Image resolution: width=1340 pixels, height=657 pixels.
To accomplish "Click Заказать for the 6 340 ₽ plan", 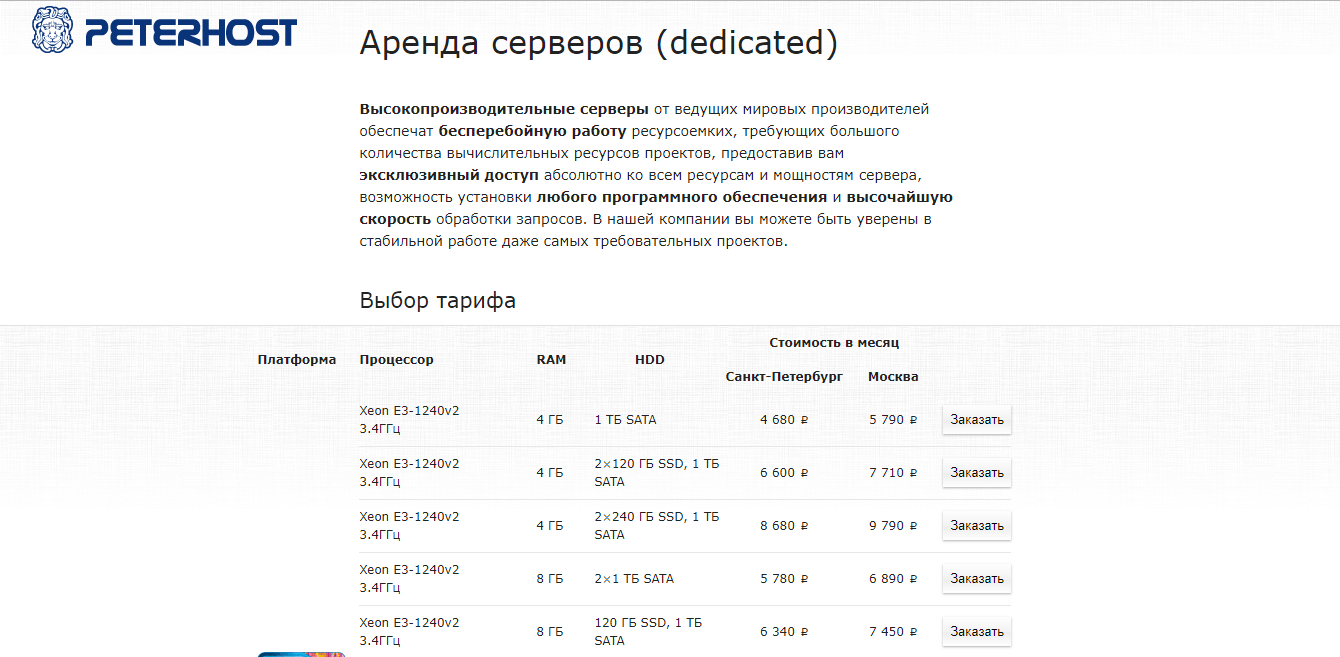I will tap(976, 632).
